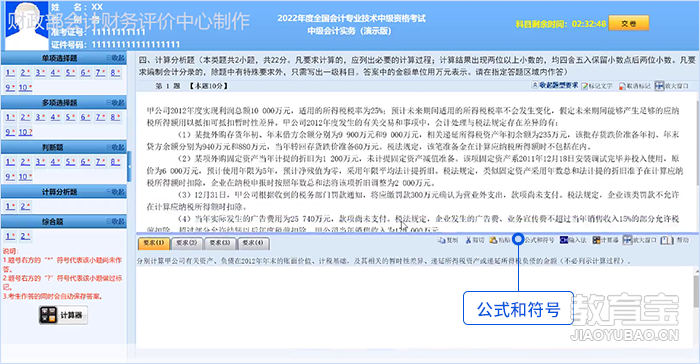Click the question text vertical scrollbar

(697, 143)
